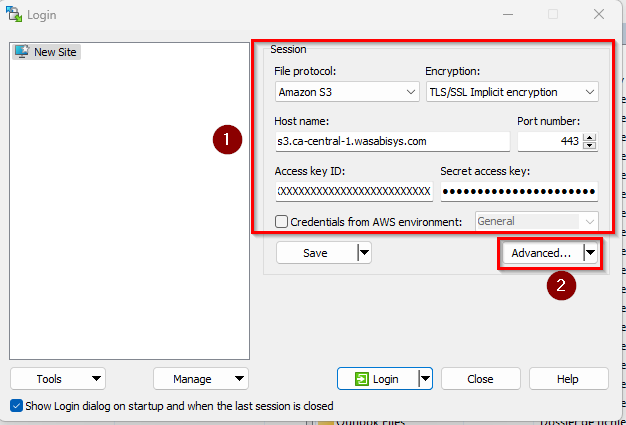Open the File protocol dropdown
This screenshot has height=425, width=626.
pos(347,92)
